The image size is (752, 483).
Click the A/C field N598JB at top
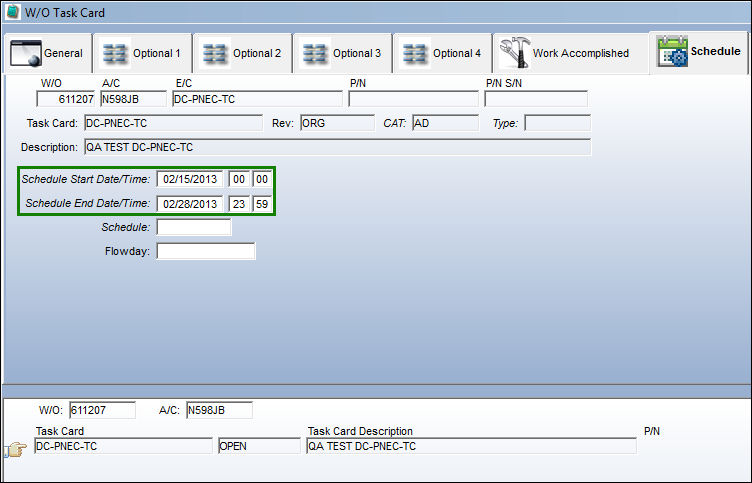[x=133, y=99]
